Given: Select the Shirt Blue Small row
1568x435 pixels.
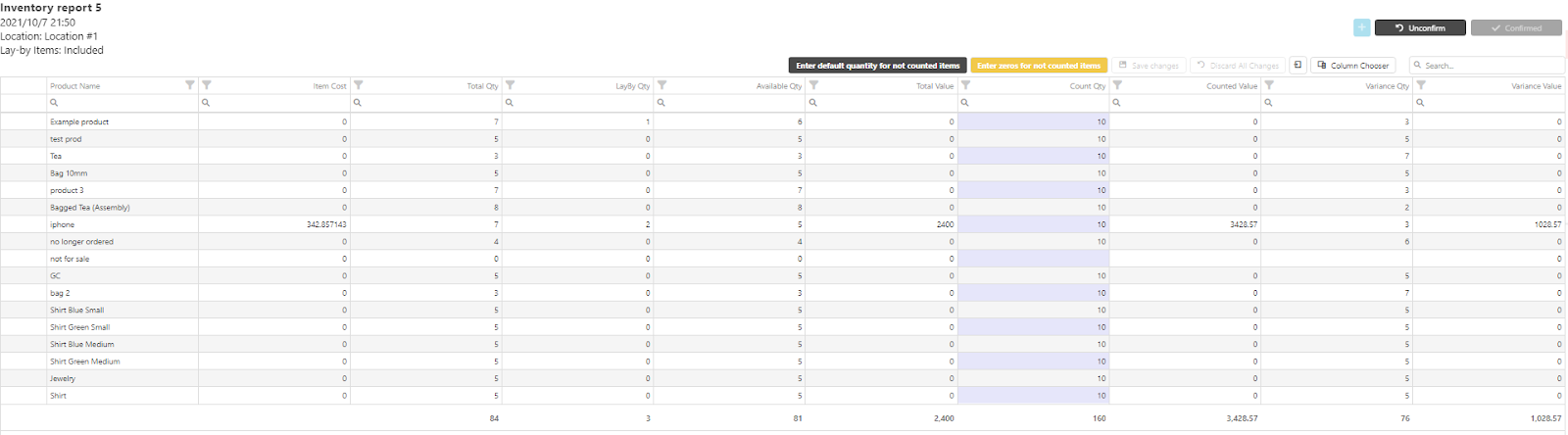Looking at the screenshot, I should pos(76,310).
